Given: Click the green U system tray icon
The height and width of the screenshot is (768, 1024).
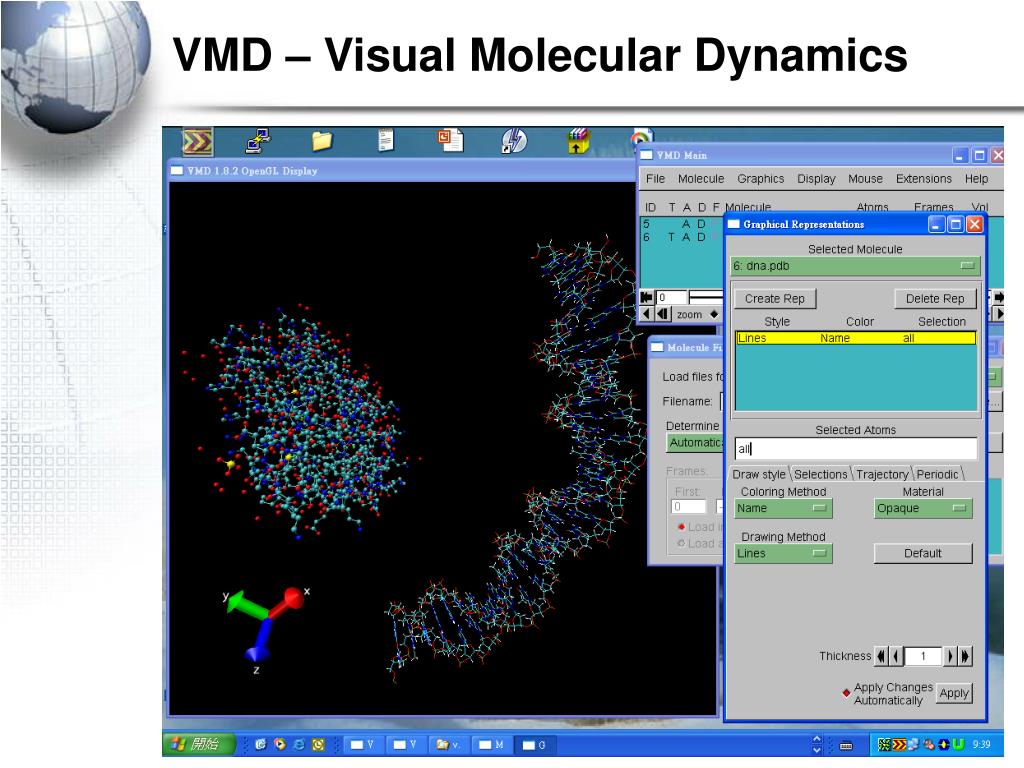Looking at the screenshot, I should pyautogui.click(x=958, y=744).
